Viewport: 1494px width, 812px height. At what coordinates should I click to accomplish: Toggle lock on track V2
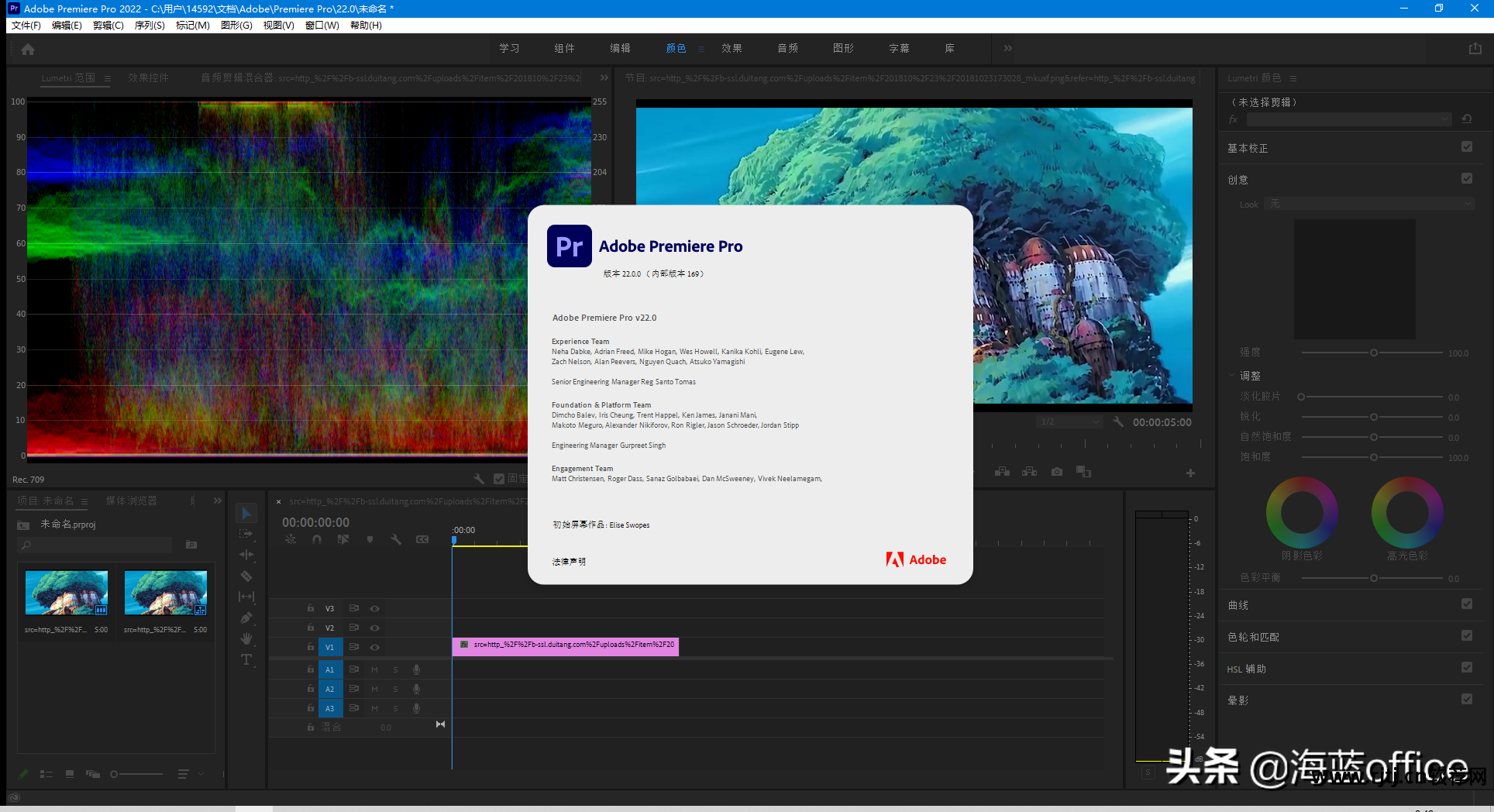[x=311, y=628]
